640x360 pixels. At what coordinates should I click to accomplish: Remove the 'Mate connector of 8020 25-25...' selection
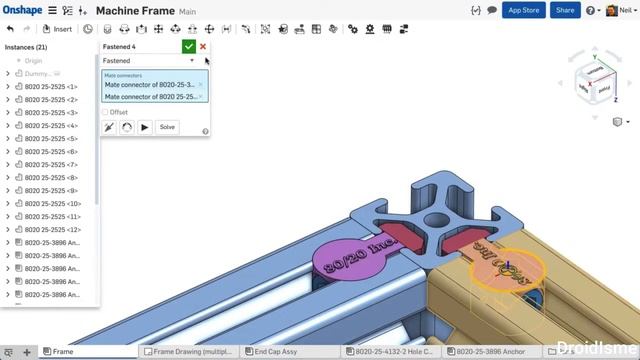click(200, 96)
